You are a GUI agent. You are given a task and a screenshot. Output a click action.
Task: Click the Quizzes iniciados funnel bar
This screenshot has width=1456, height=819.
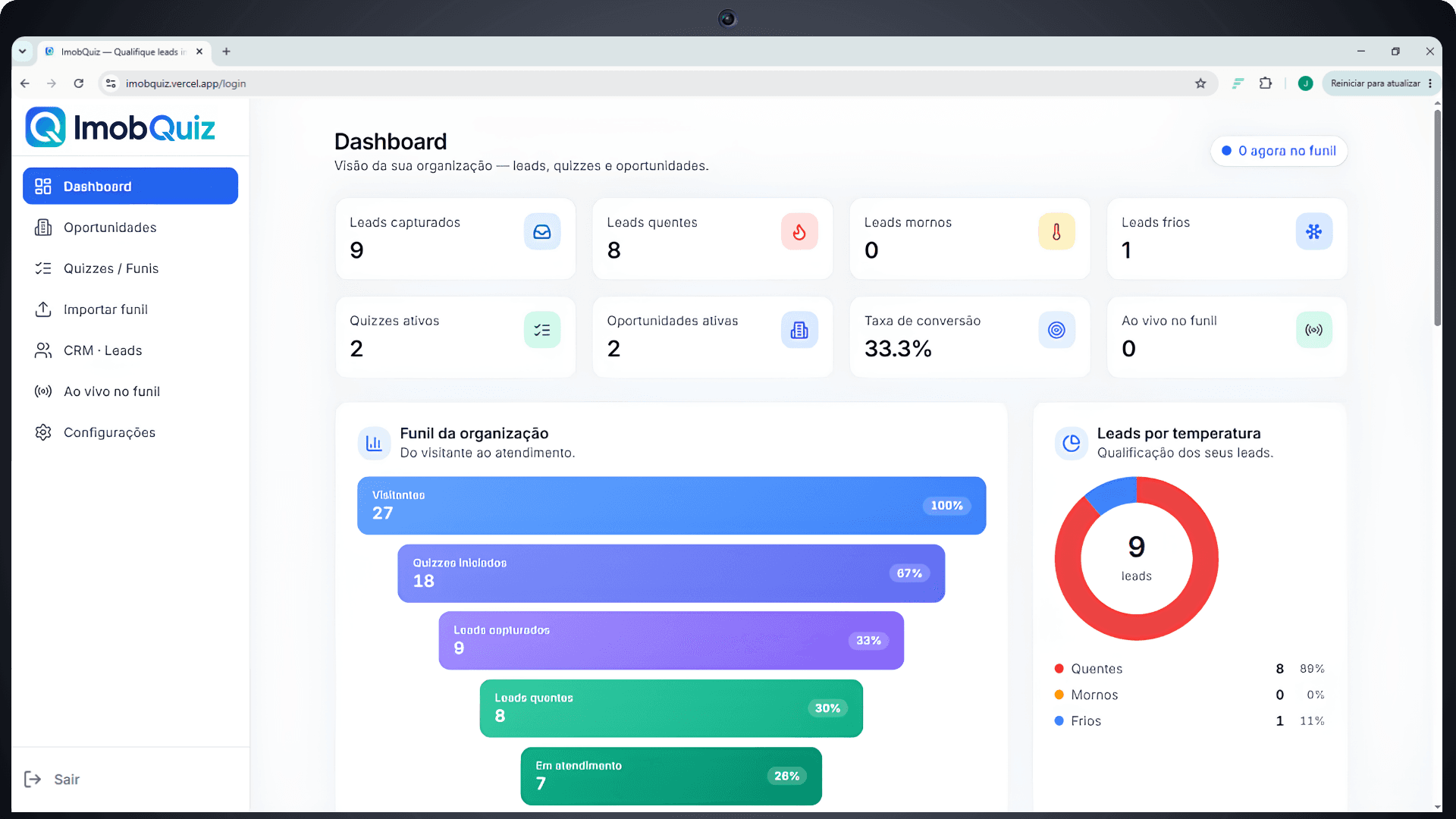tap(671, 573)
